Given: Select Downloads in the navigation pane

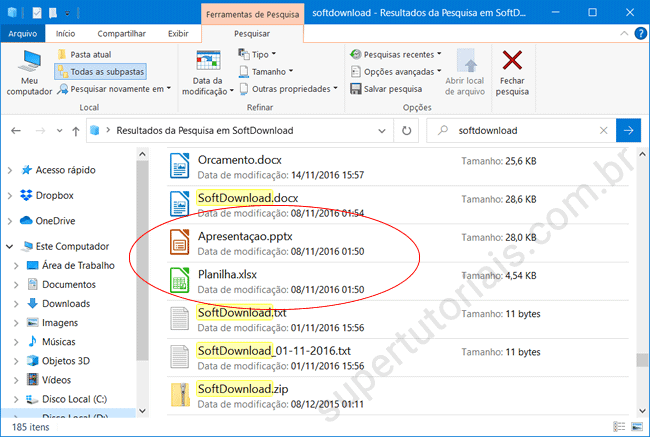Looking at the screenshot, I should [x=66, y=304].
